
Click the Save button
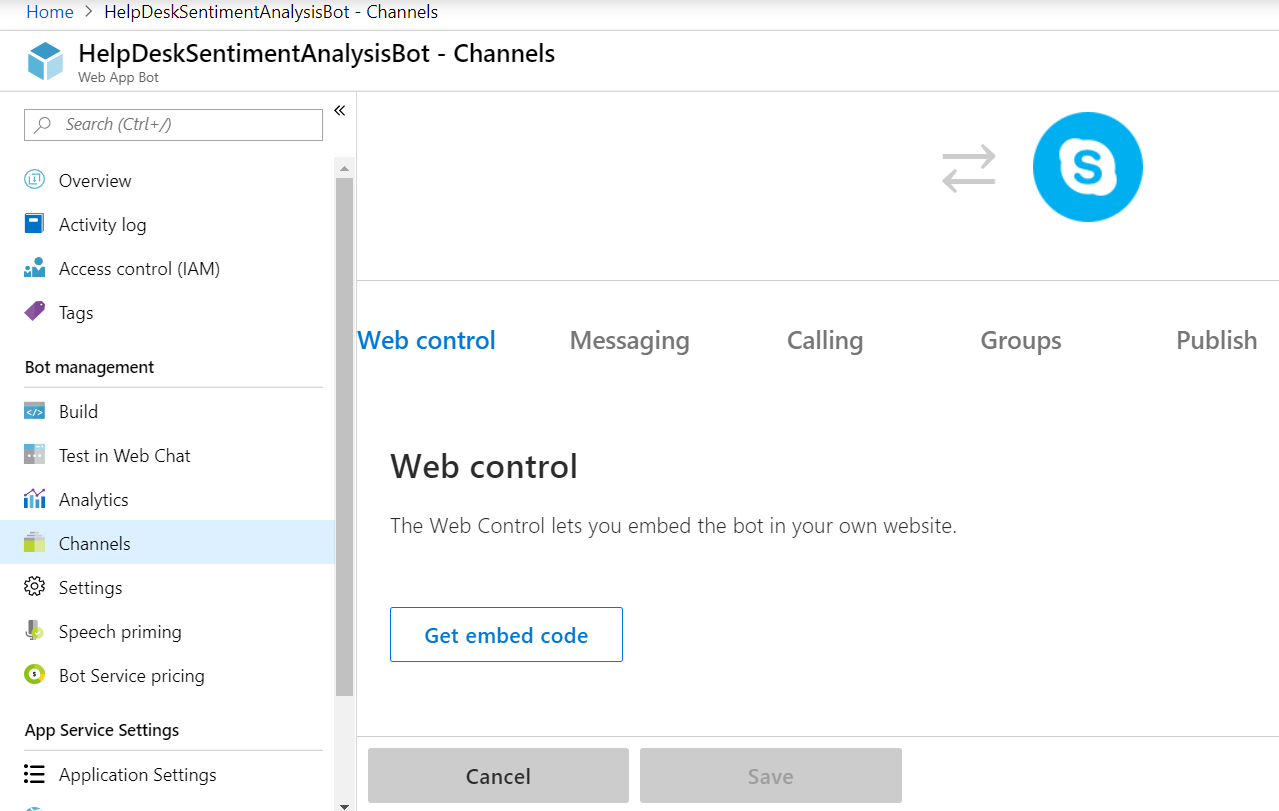pos(771,776)
